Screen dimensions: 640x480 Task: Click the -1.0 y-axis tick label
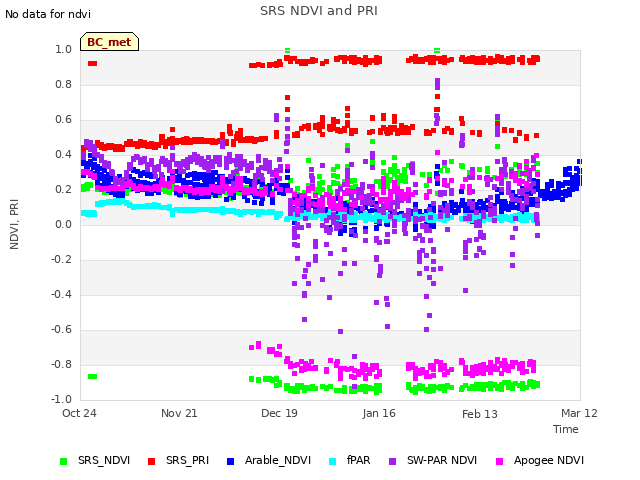pos(61,399)
